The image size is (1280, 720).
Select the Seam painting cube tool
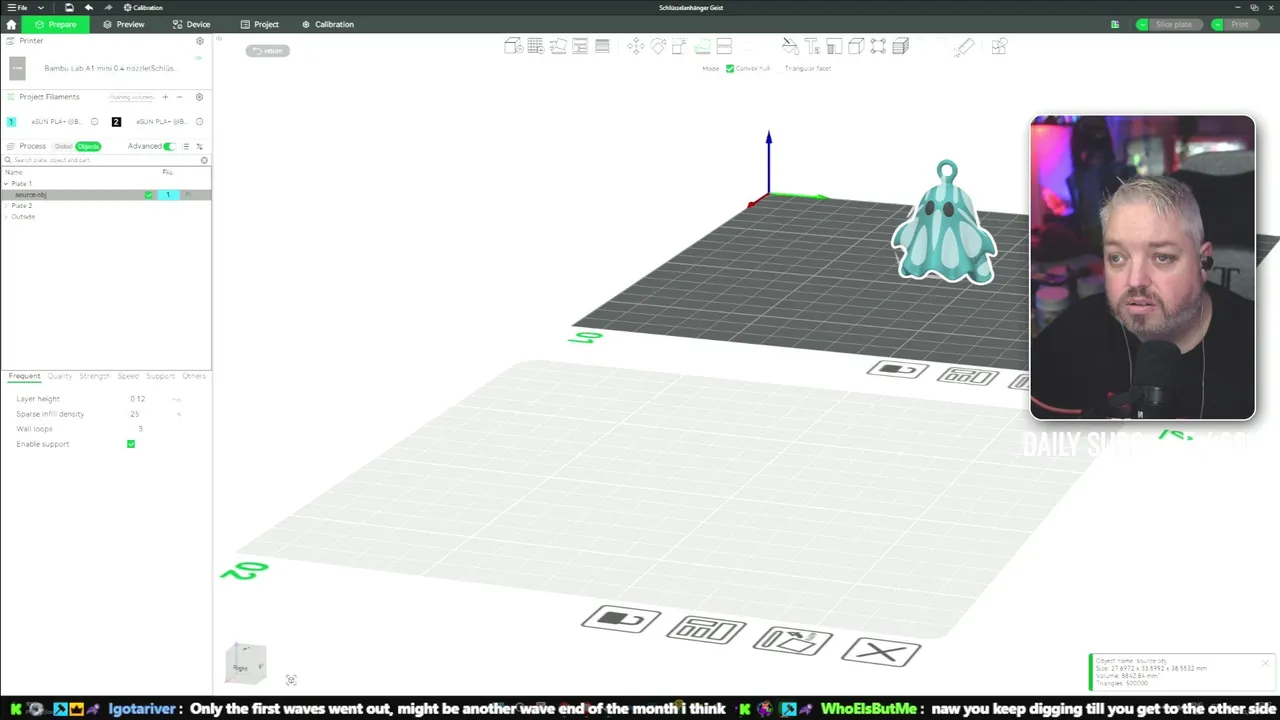click(856, 46)
